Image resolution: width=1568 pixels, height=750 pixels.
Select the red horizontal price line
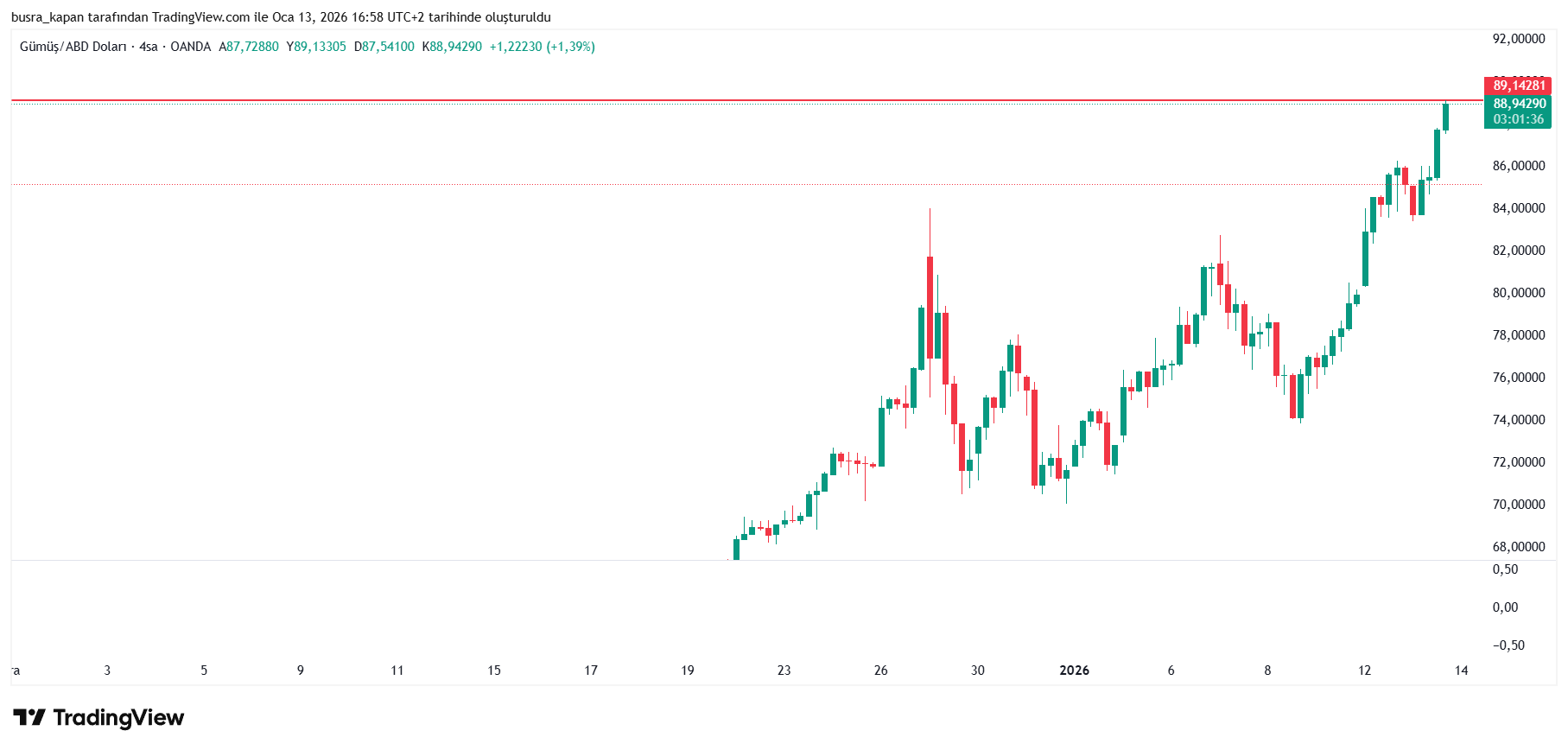(x=691, y=100)
